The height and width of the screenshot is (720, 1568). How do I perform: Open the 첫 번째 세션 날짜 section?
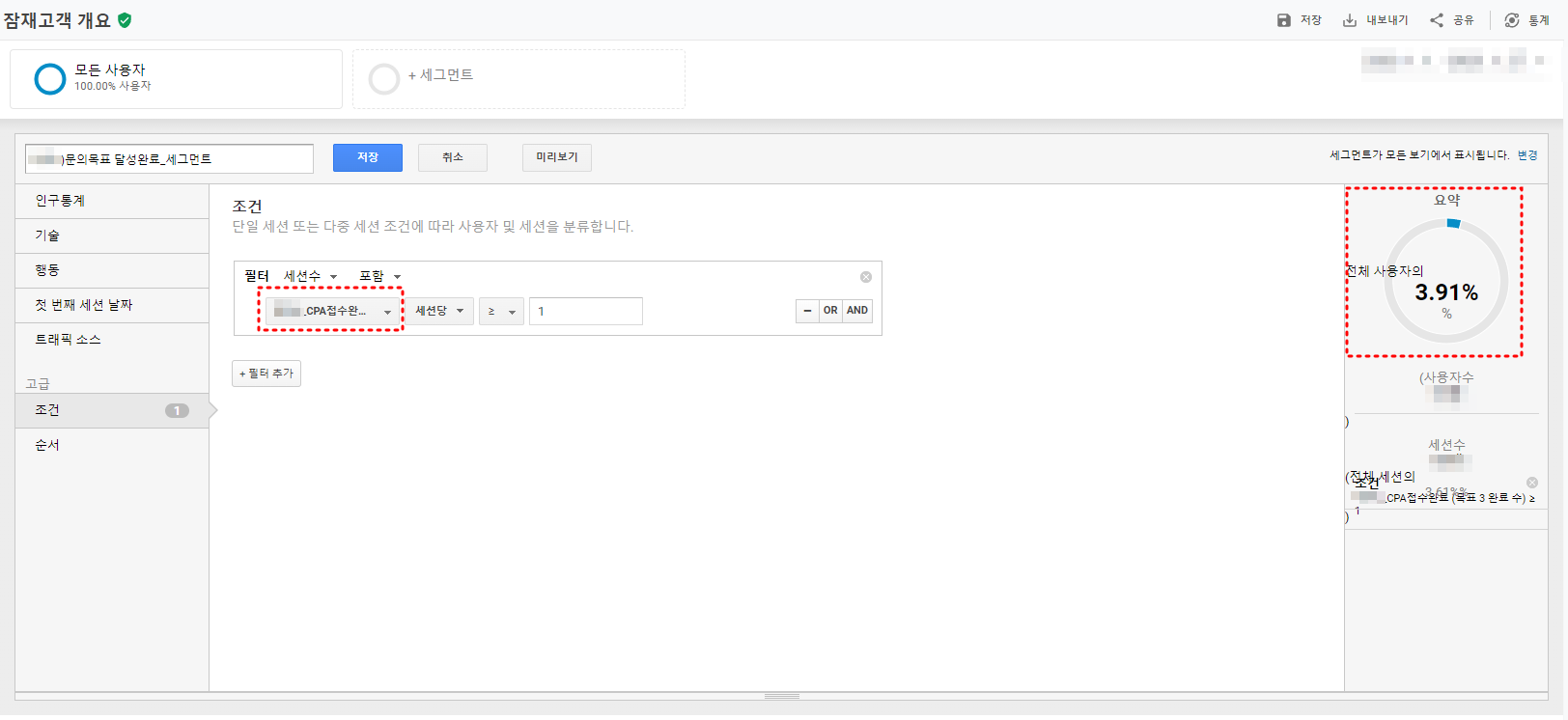pos(112,305)
